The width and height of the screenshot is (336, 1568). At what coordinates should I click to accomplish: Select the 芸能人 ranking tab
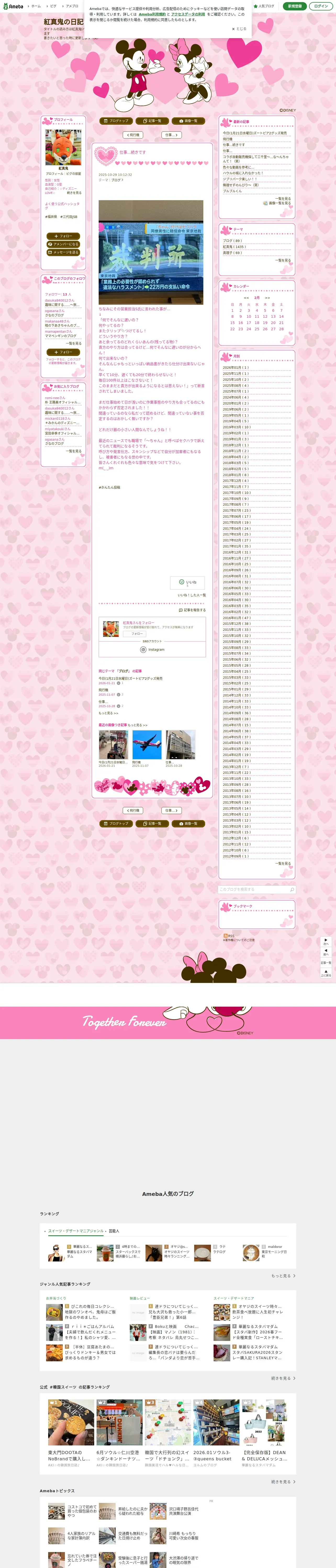[x=114, y=1231]
